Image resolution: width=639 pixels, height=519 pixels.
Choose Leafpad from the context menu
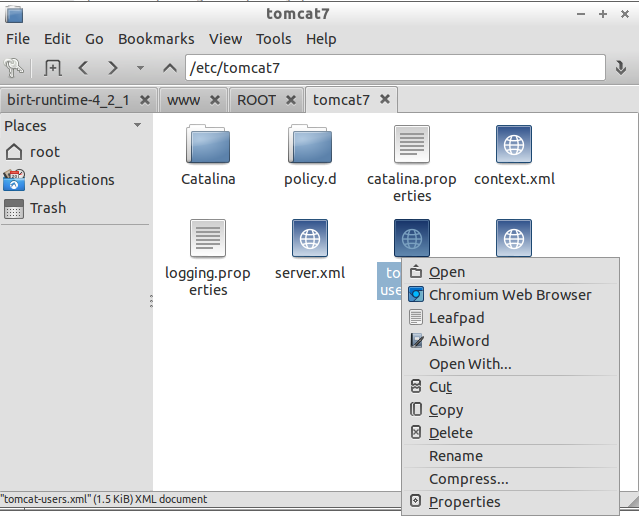coord(456,318)
